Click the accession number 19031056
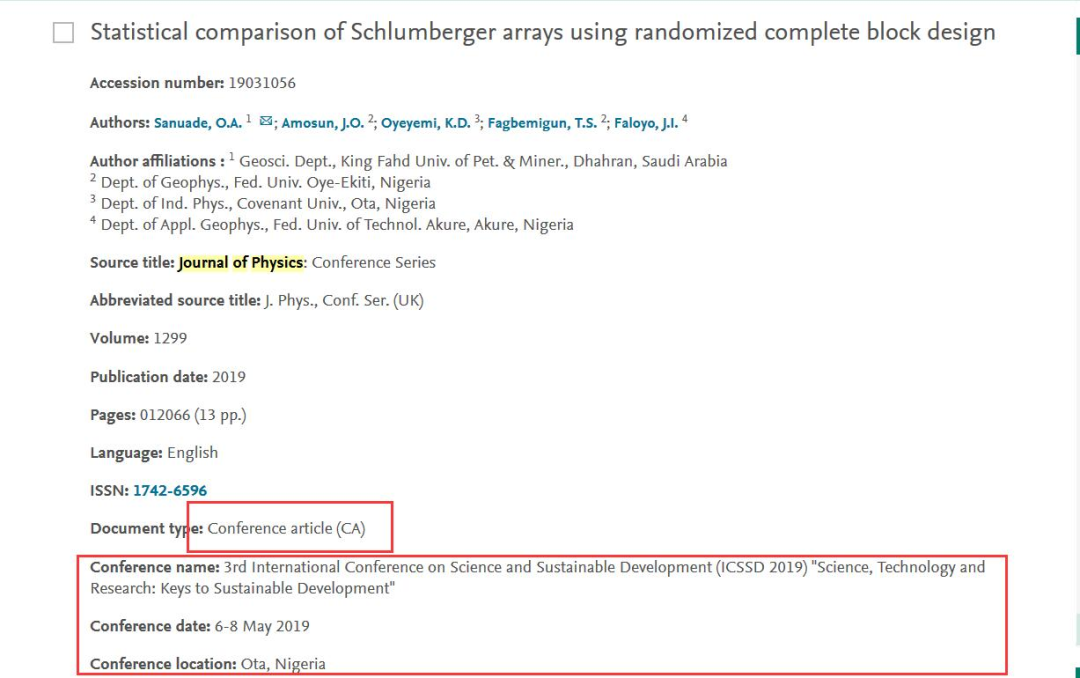This screenshot has width=1080, height=678. pyautogui.click(x=262, y=83)
